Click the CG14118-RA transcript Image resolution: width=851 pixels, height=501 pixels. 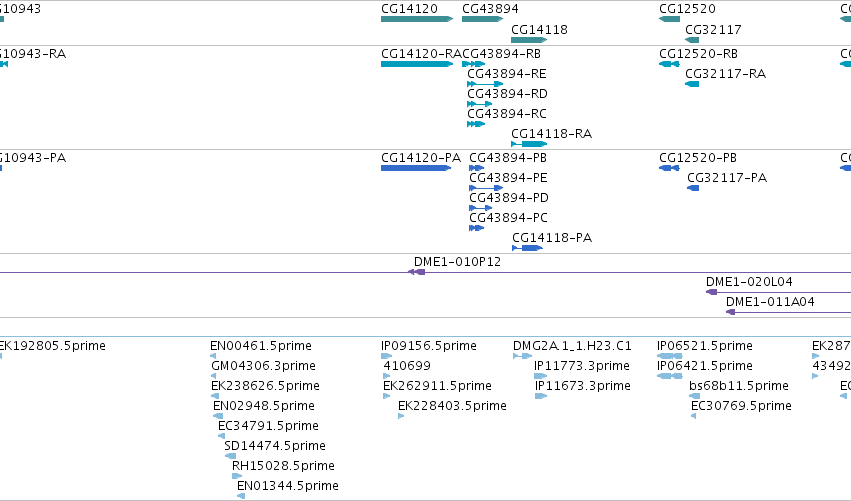[x=529, y=144]
